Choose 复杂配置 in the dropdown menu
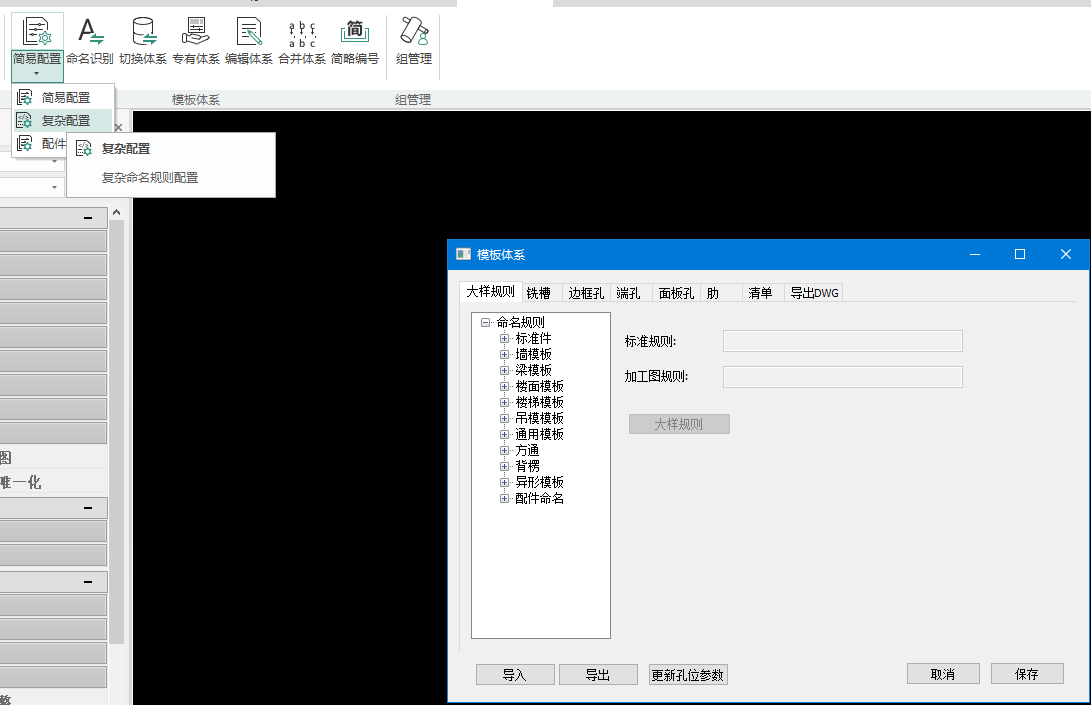The height and width of the screenshot is (705, 1091). pos(63,120)
